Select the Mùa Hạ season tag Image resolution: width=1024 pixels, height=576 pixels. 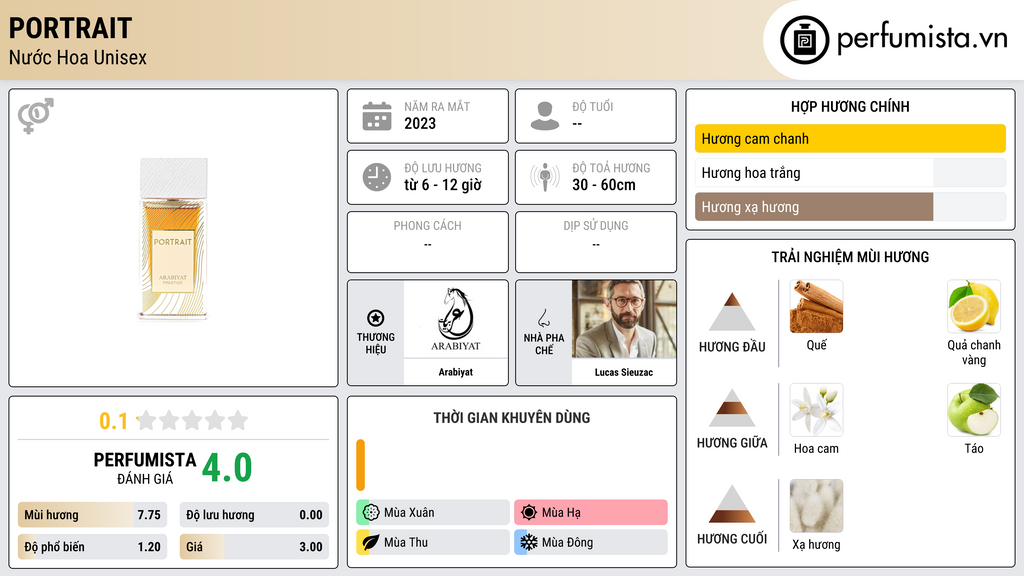point(591,513)
